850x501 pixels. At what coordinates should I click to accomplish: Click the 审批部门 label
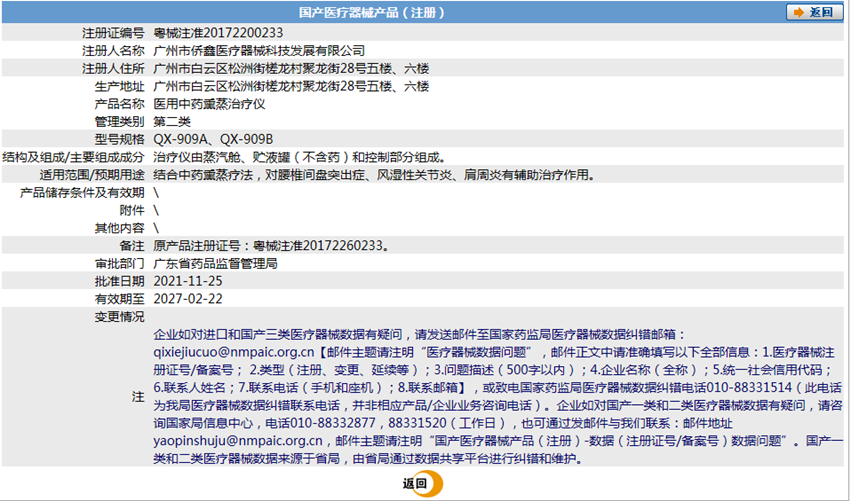pyautogui.click(x=119, y=264)
